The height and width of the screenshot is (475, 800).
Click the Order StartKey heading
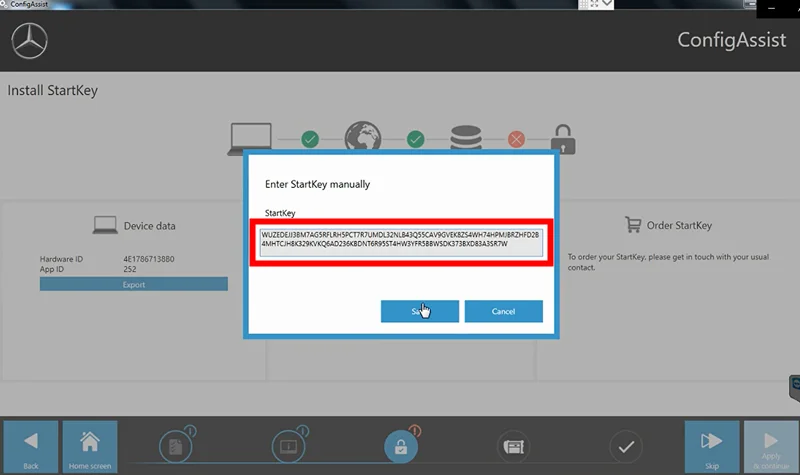[679, 226]
